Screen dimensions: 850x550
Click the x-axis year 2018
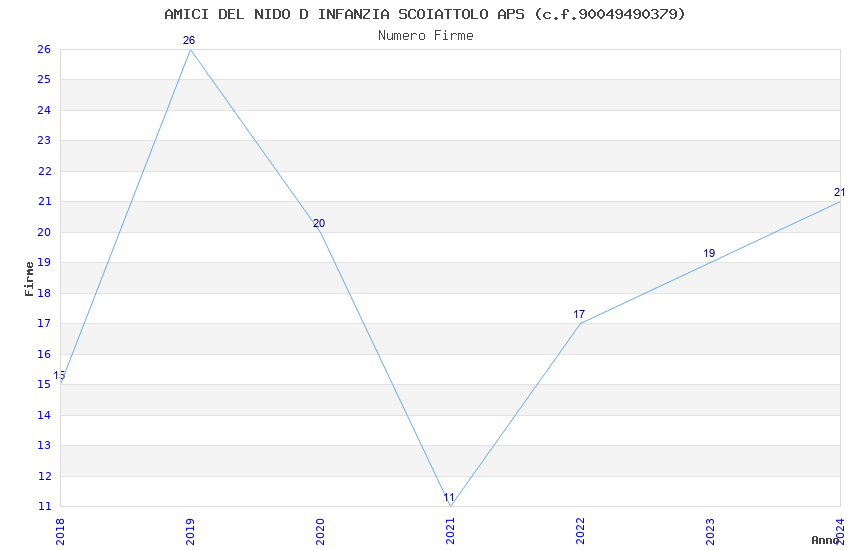pyautogui.click(x=60, y=532)
